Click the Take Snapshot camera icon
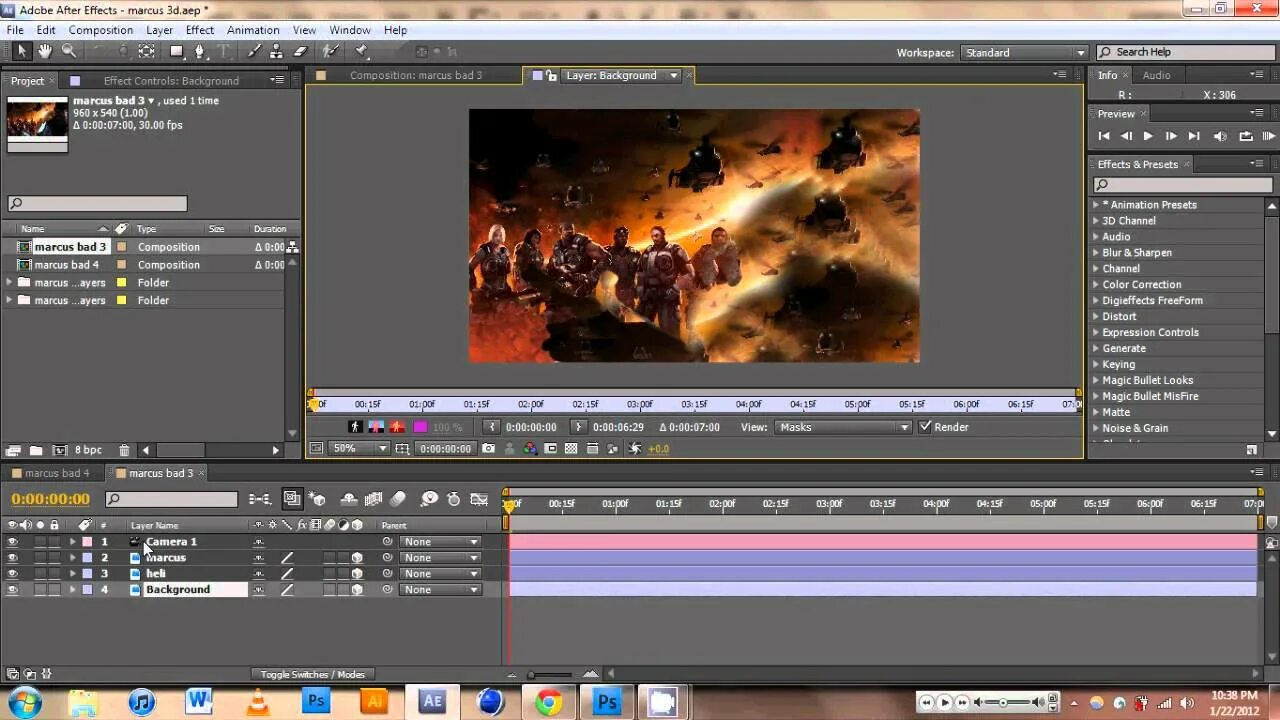The height and width of the screenshot is (720, 1280). click(488, 449)
